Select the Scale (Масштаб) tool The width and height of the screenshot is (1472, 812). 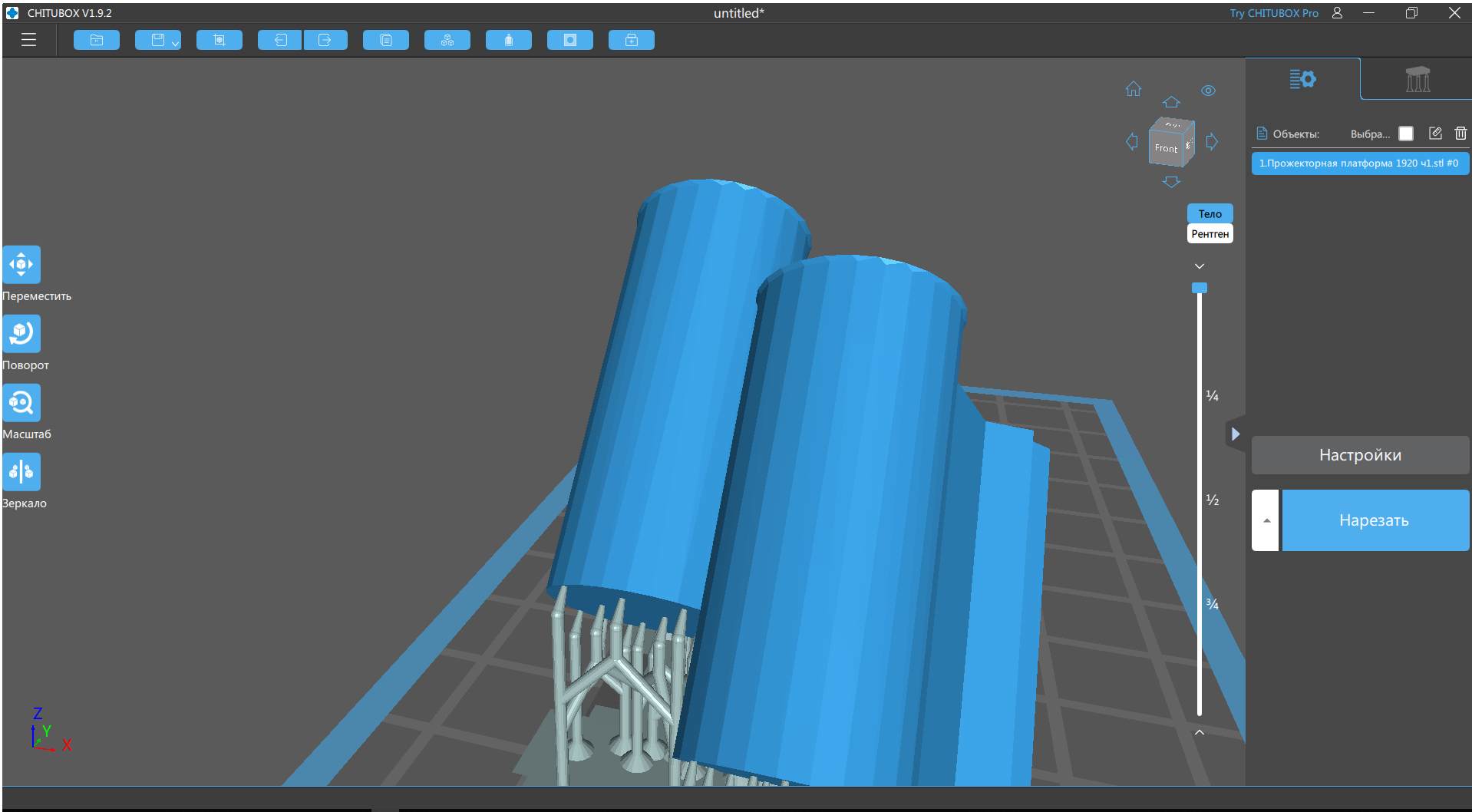[x=21, y=403]
